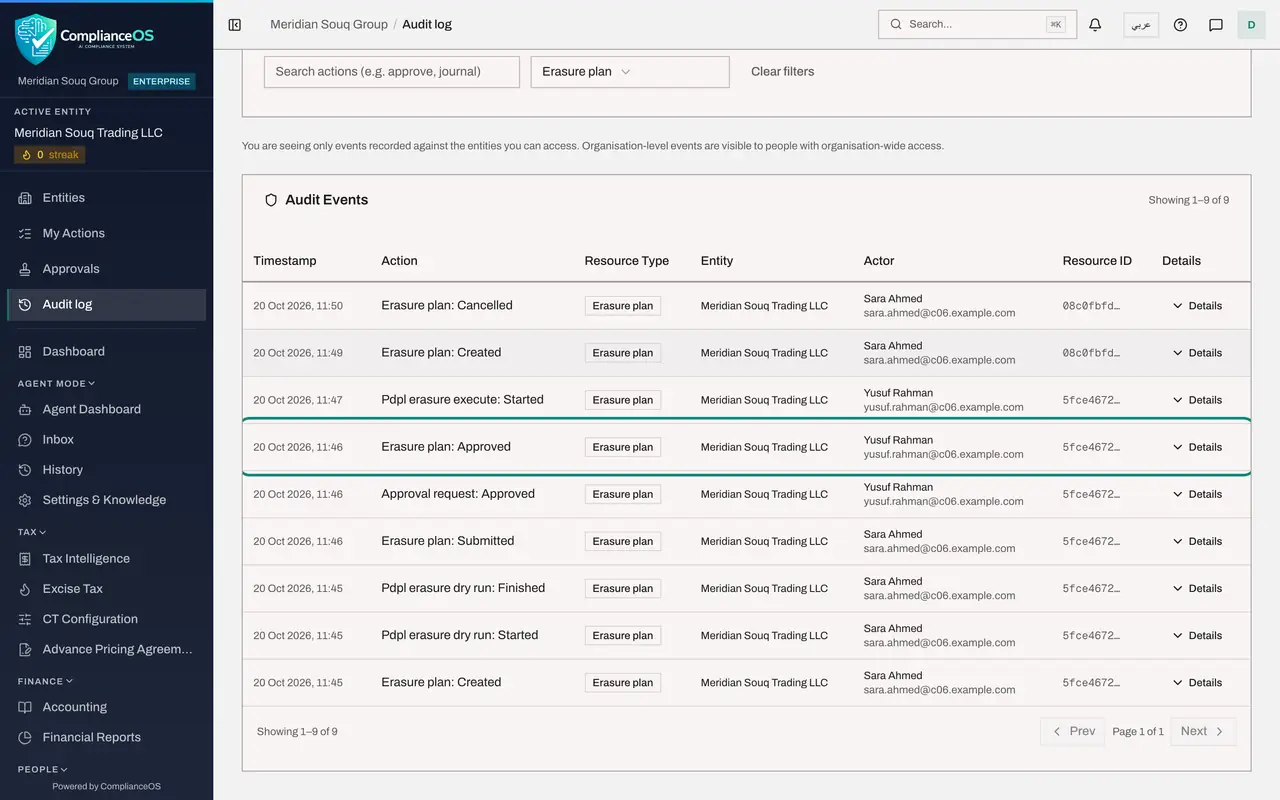Click the Entities building icon

25,198
